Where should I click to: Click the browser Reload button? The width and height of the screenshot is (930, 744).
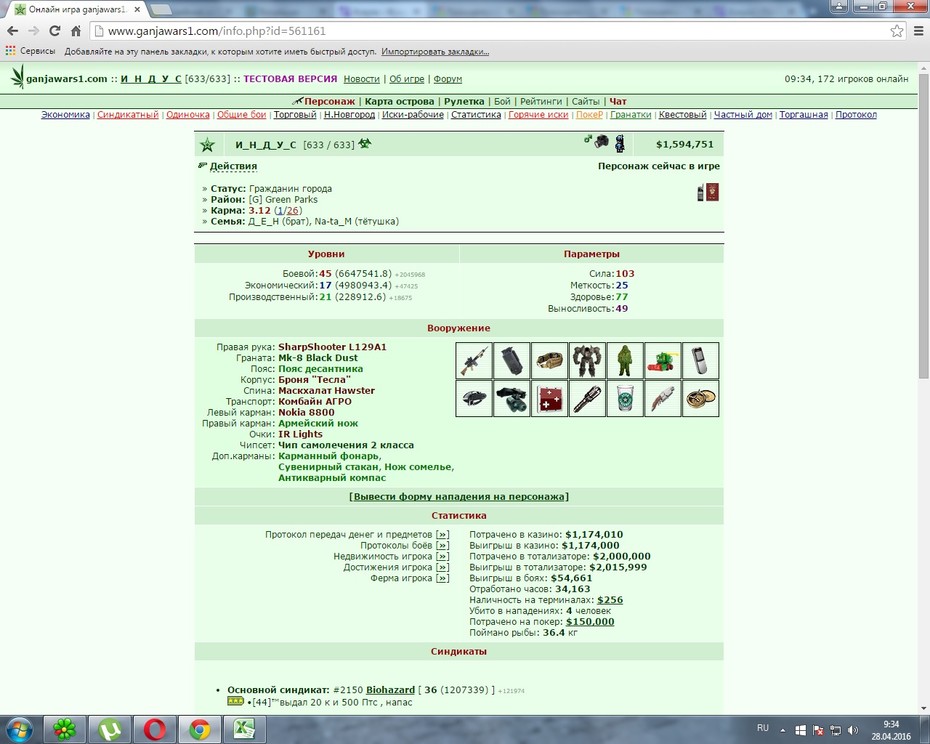pos(55,31)
